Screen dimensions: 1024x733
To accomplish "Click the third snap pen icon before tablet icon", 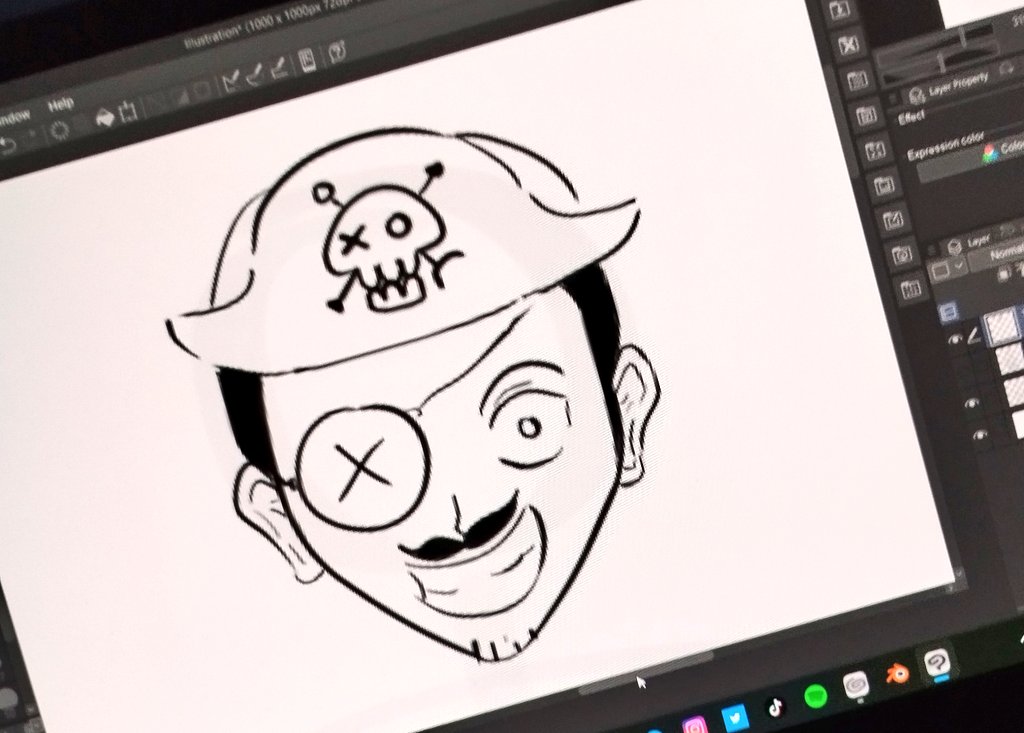I will tap(279, 67).
